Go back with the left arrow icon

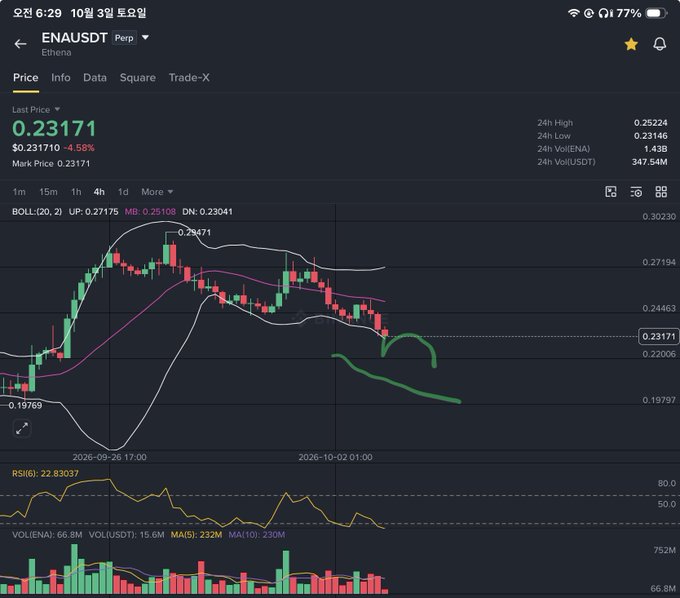20,44
